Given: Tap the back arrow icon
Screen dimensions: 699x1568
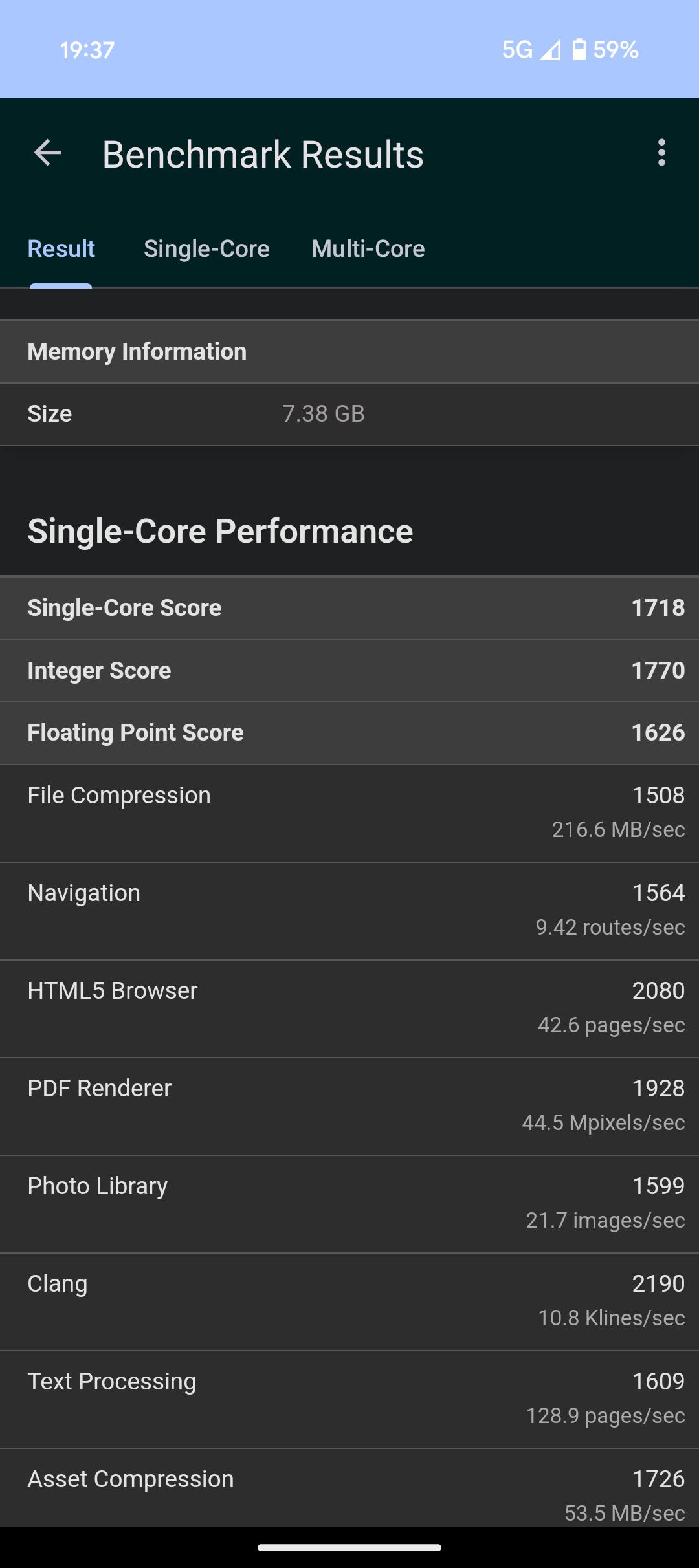Looking at the screenshot, I should pyautogui.click(x=47, y=154).
